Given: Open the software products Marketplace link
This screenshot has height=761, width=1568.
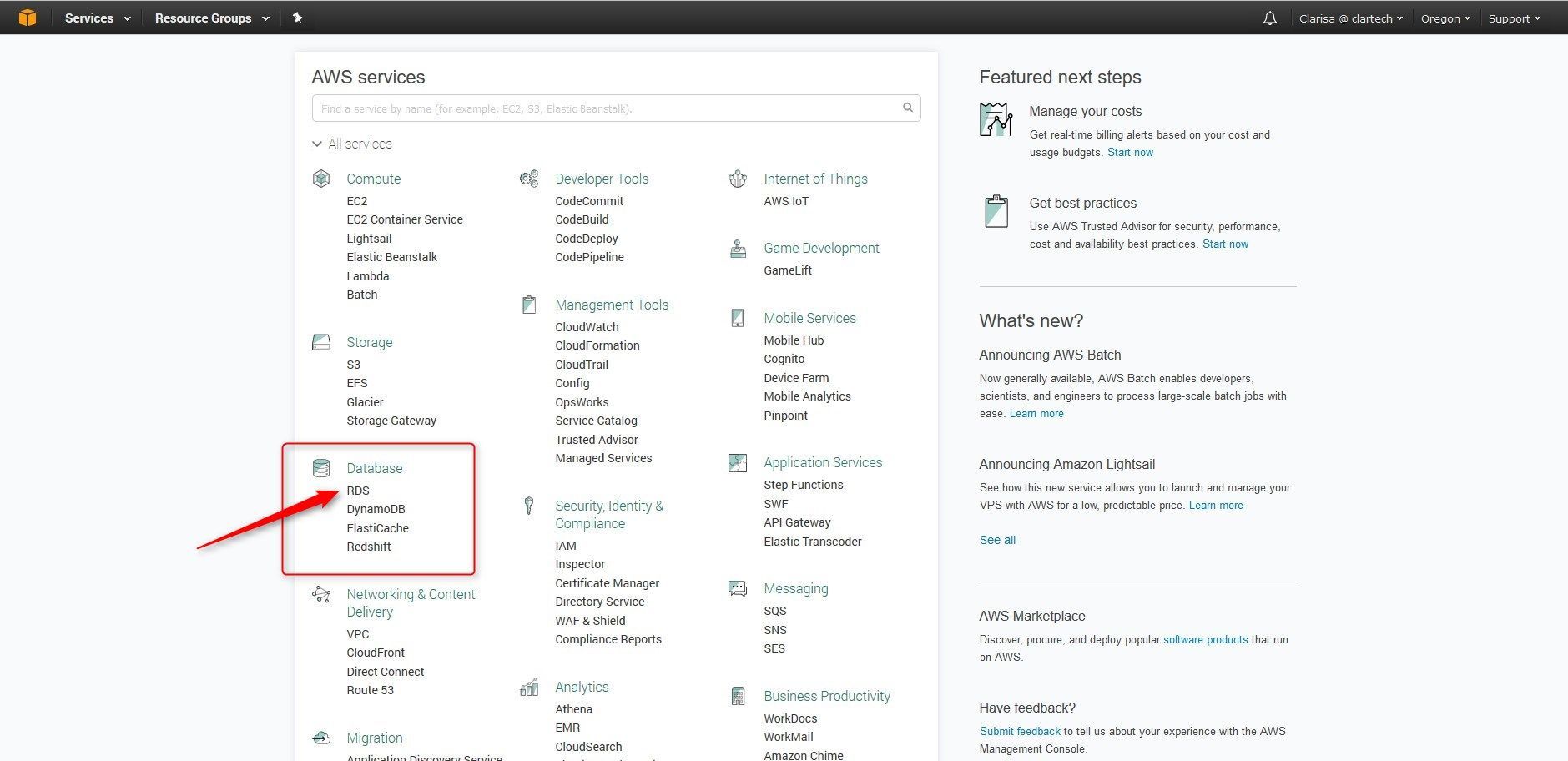Looking at the screenshot, I should [x=1205, y=639].
